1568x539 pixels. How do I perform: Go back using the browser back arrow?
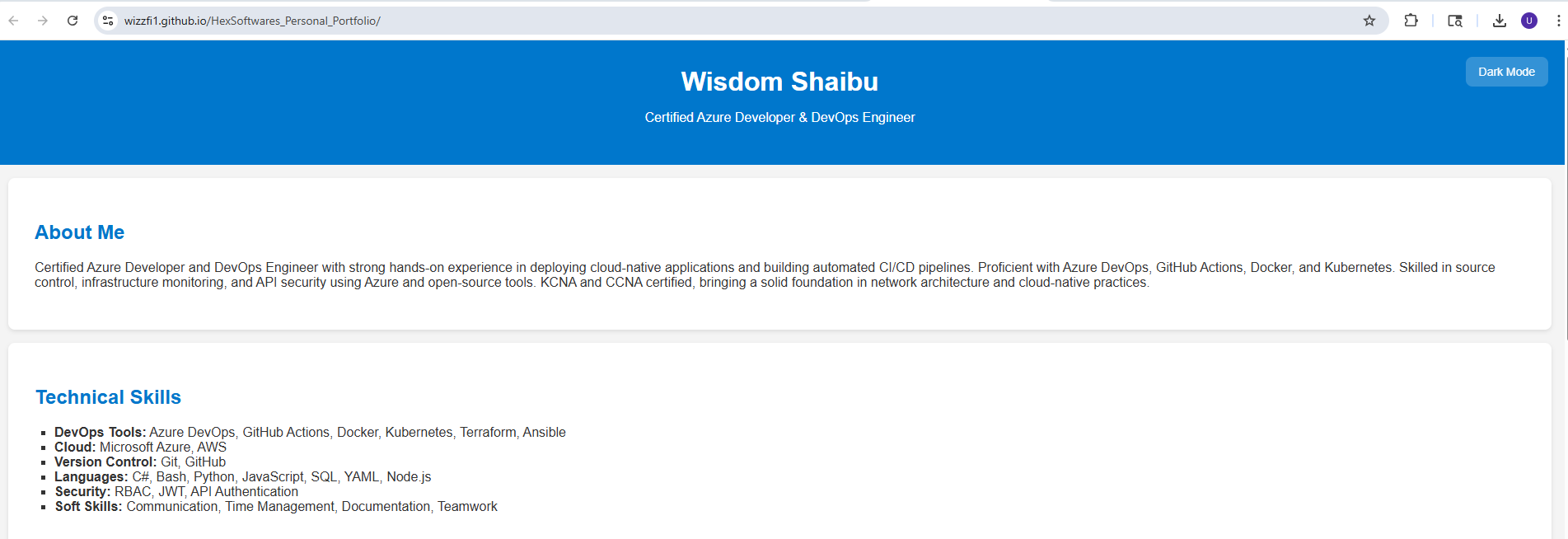tap(13, 21)
